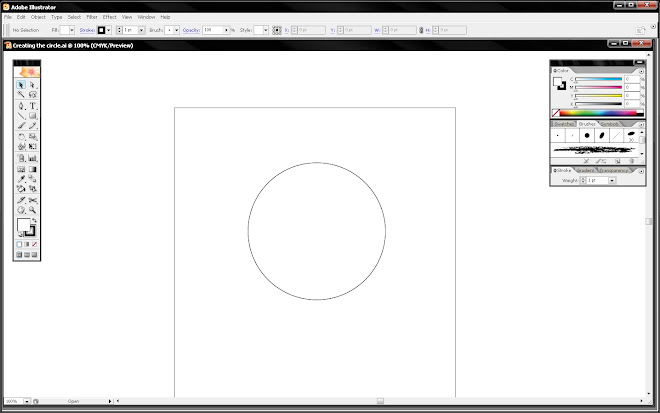Screen dimensions: 660x413
Task: Open the Color panel options menu
Action: [641, 71]
